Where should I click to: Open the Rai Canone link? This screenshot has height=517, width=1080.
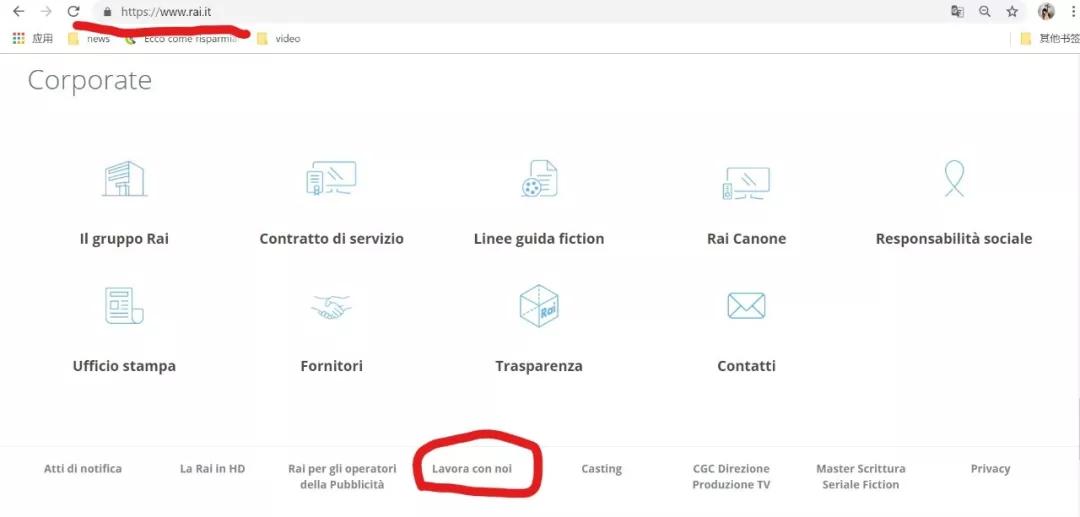[747, 239]
